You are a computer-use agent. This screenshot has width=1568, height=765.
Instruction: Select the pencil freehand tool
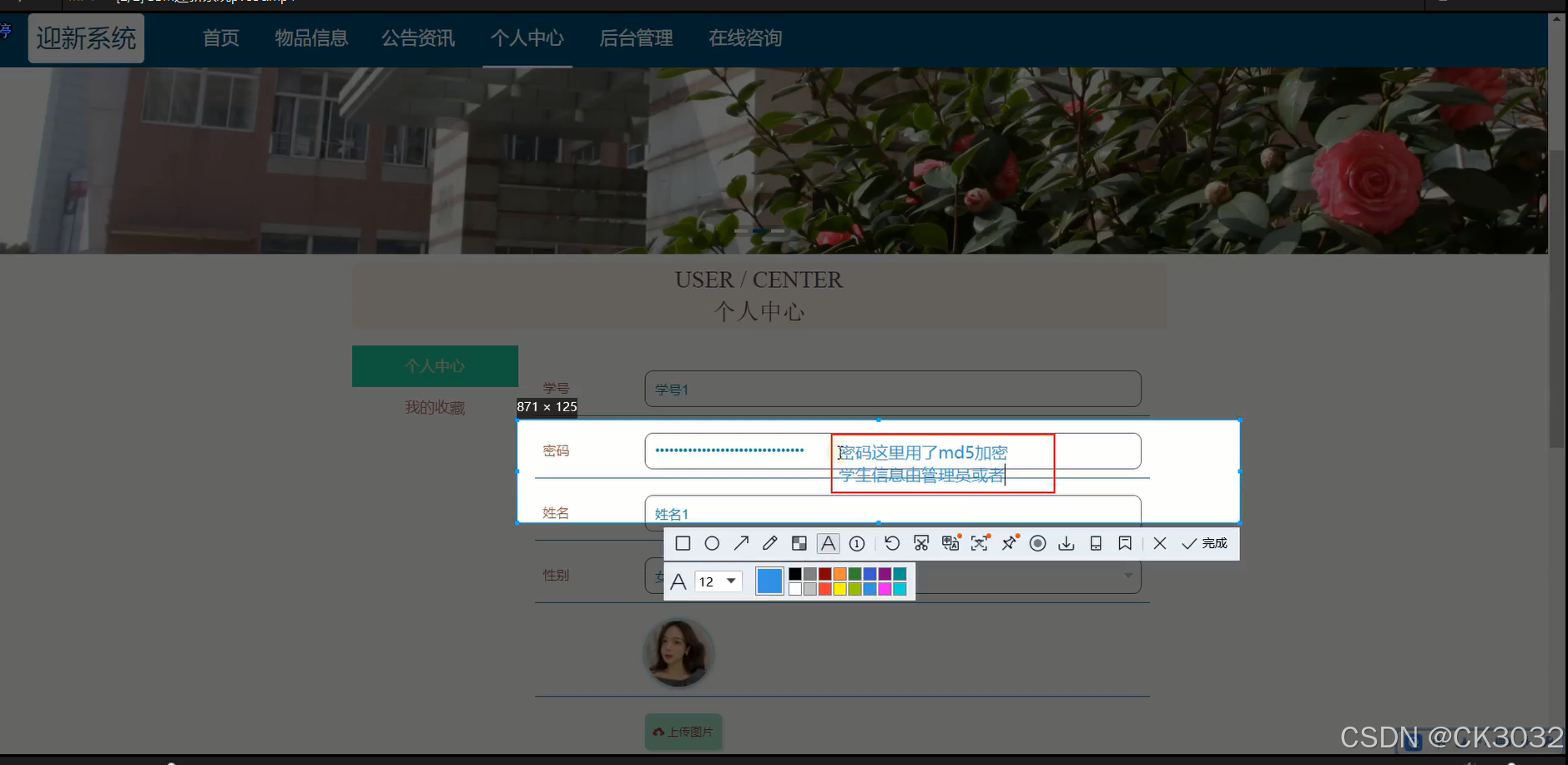coord(769,543)
